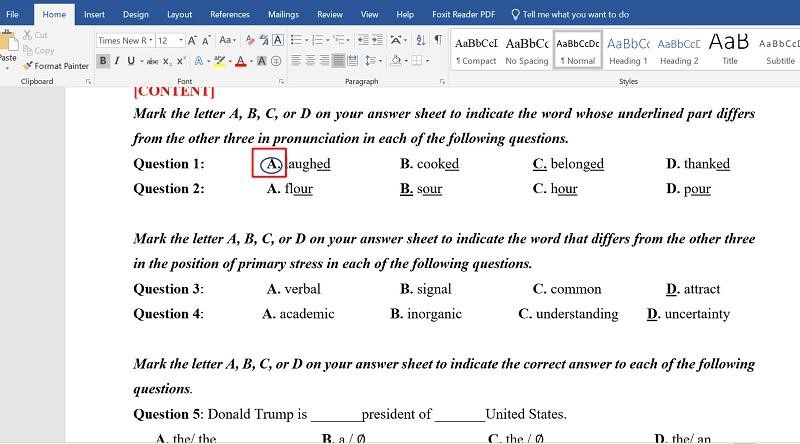Open the Font dialog launcher
Viewport: 800px width, 444px height.
[281, 82]
